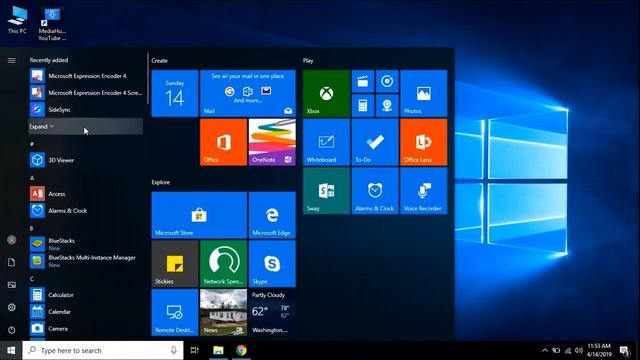
Task: Jump to letter B section header
Action: (32, 229)
